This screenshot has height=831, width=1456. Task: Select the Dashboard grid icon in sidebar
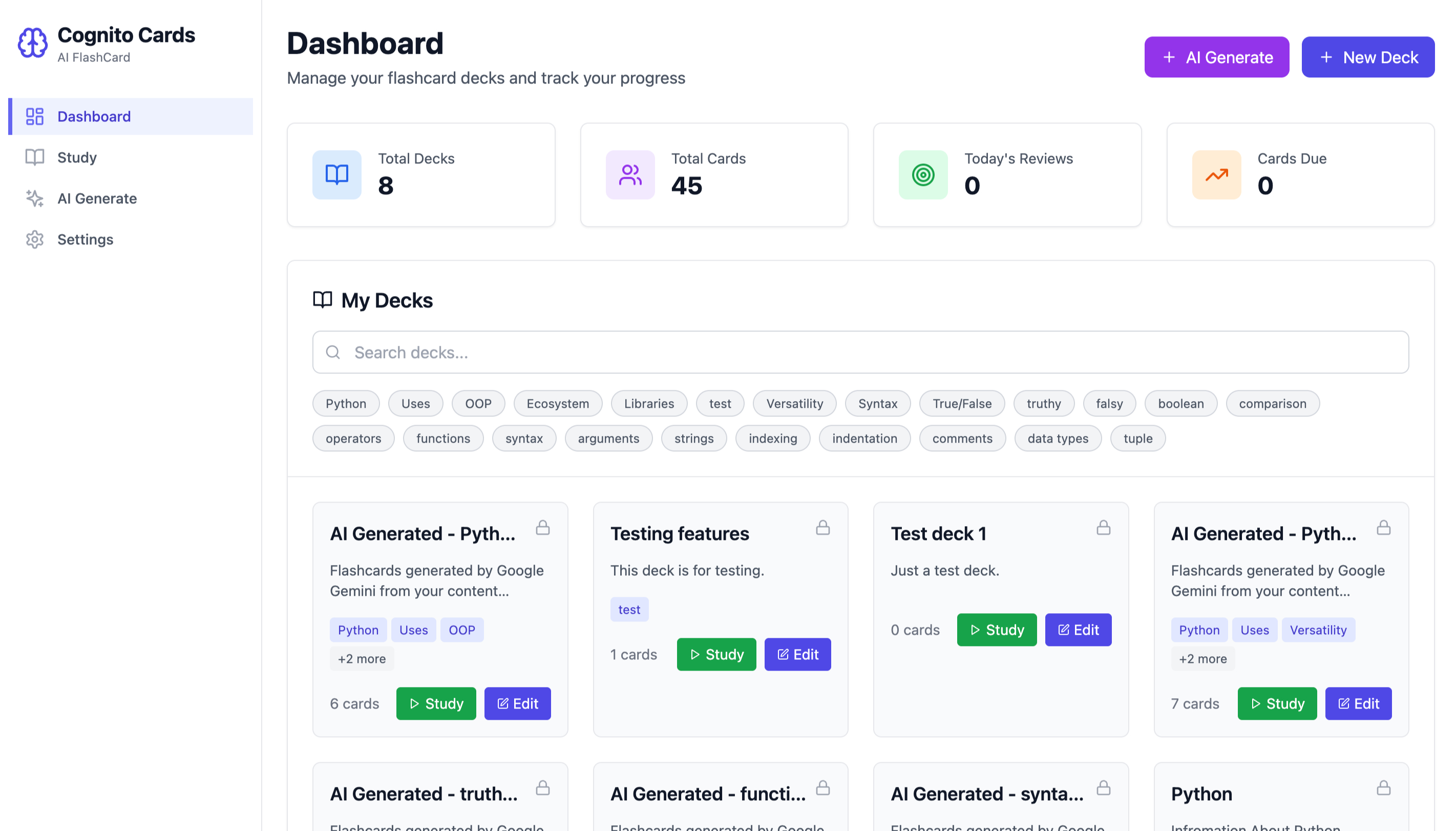tap(34, 116)
